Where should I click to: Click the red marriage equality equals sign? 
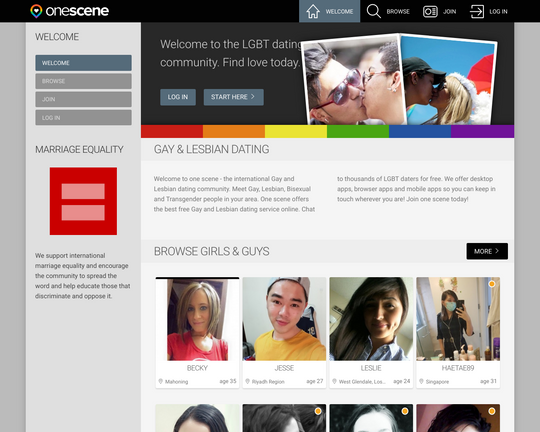click(83, 201)
